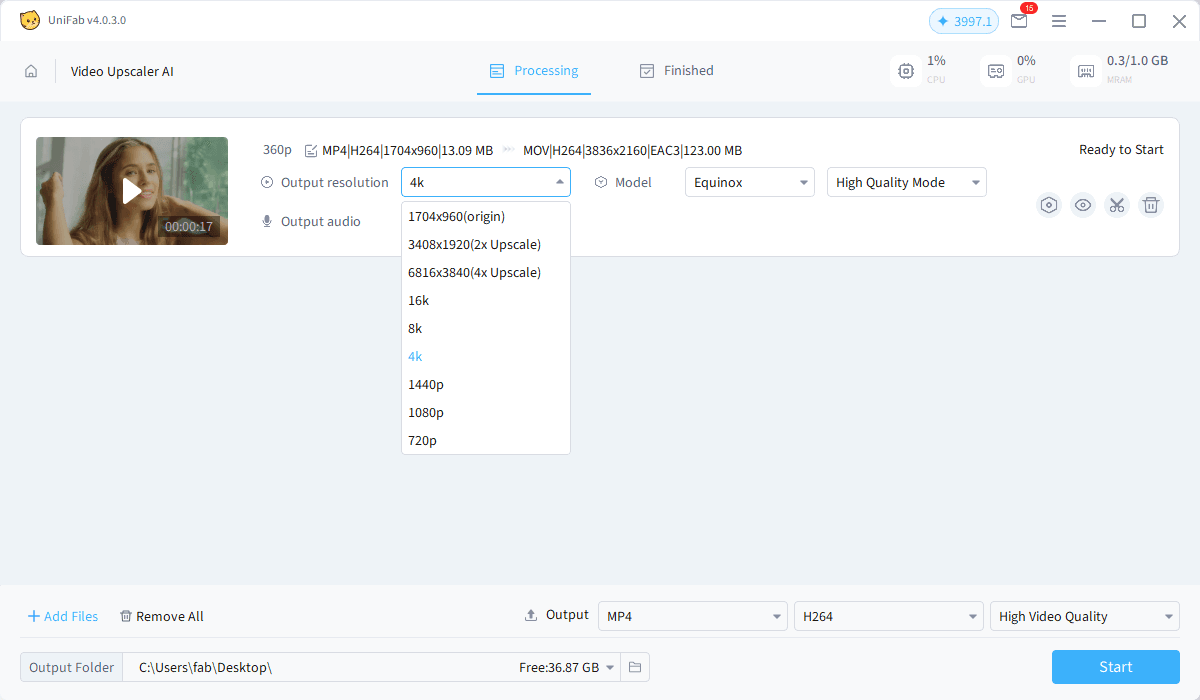Open the mail notifications icon
The image size is (1200, 700).
(x=1019, y=20)
